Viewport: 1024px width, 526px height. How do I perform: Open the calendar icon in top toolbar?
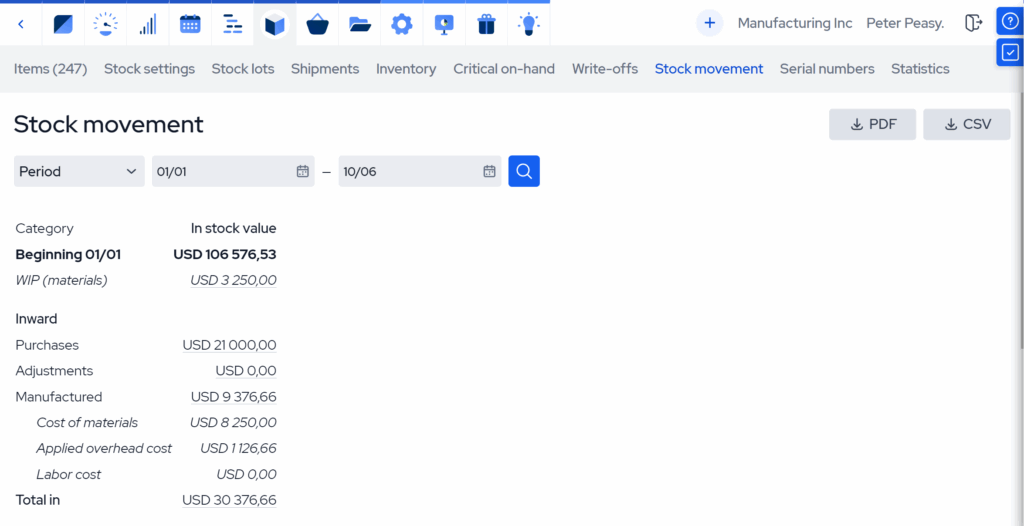coord(190,24)
